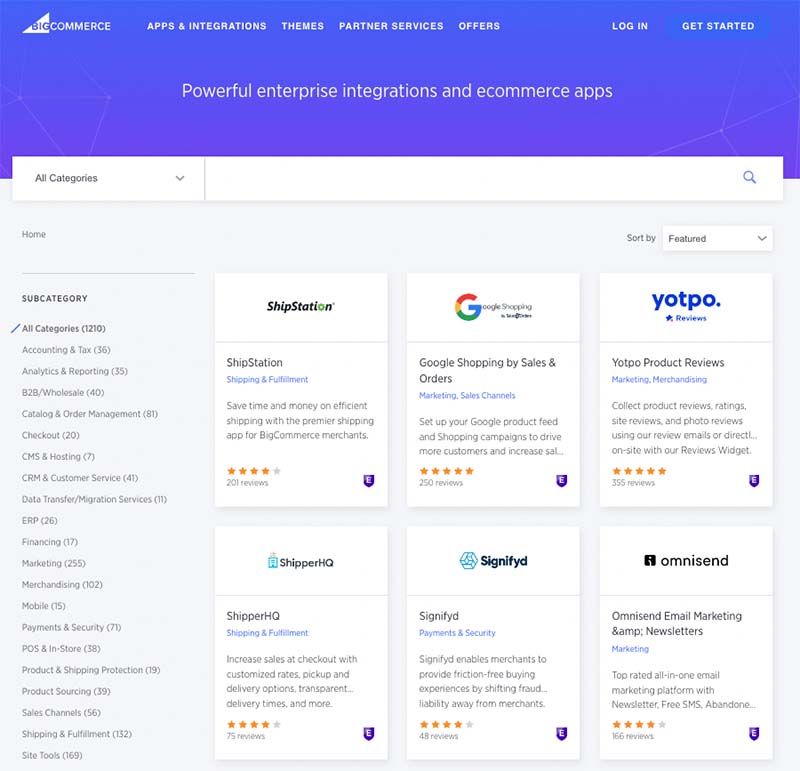Viewport: 800px width, 771px height.
Task: Click the ShipStation logo thumbnail
Action: pos(301,306)
